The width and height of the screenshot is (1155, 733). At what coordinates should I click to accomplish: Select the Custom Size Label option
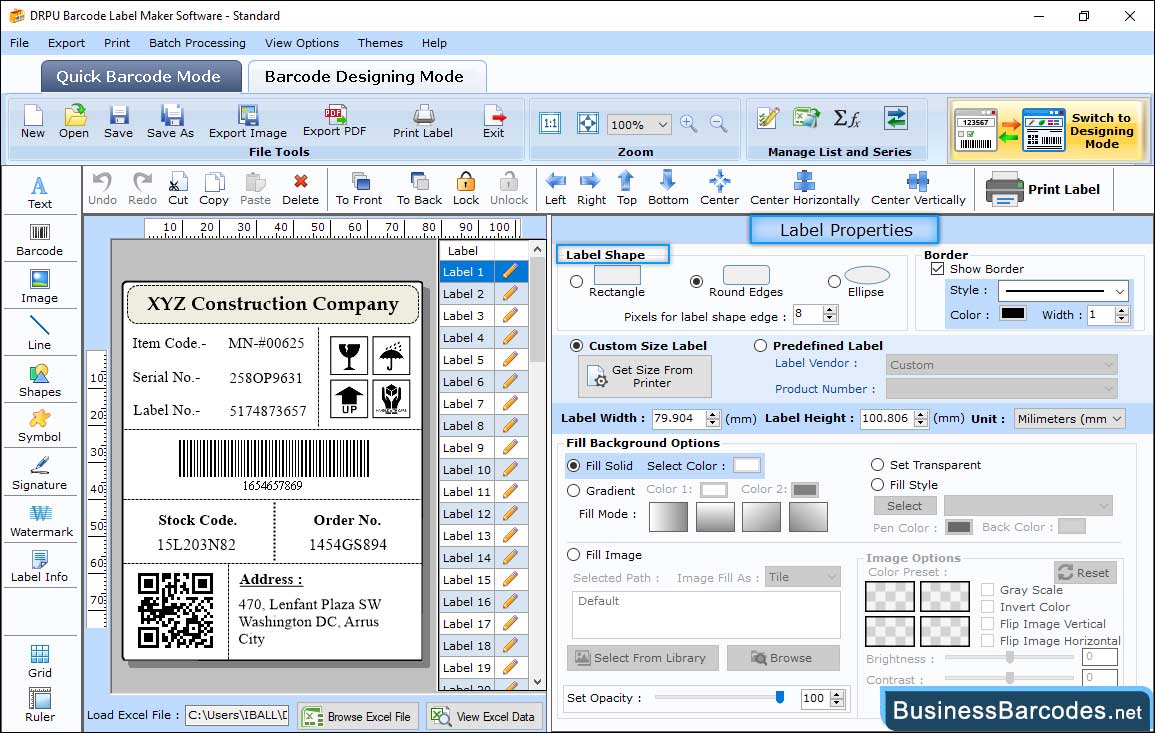coord(577,346)
